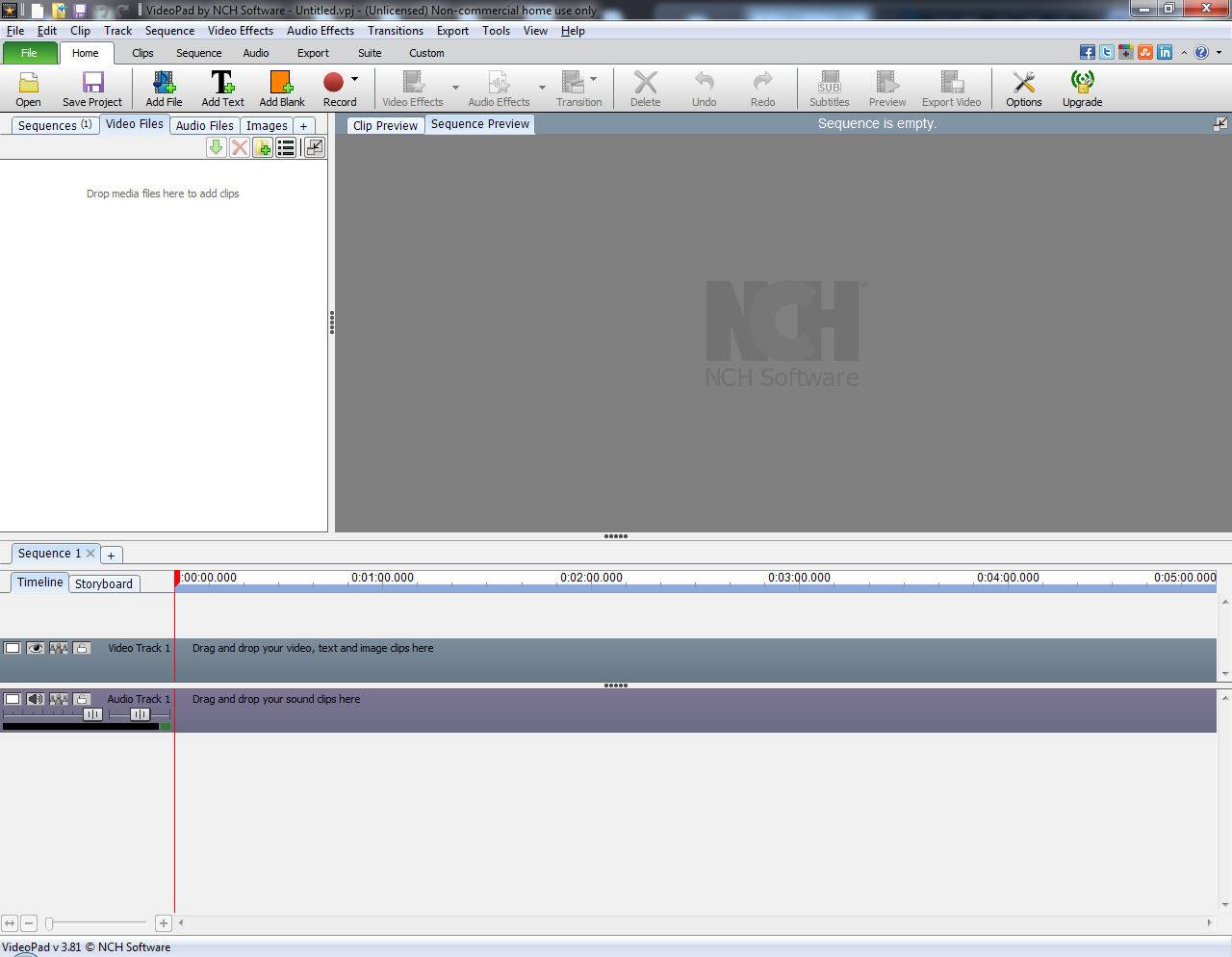Mute Audio Track 1 with the speaker icon
Screen dimensions: 1232x957
36,699
